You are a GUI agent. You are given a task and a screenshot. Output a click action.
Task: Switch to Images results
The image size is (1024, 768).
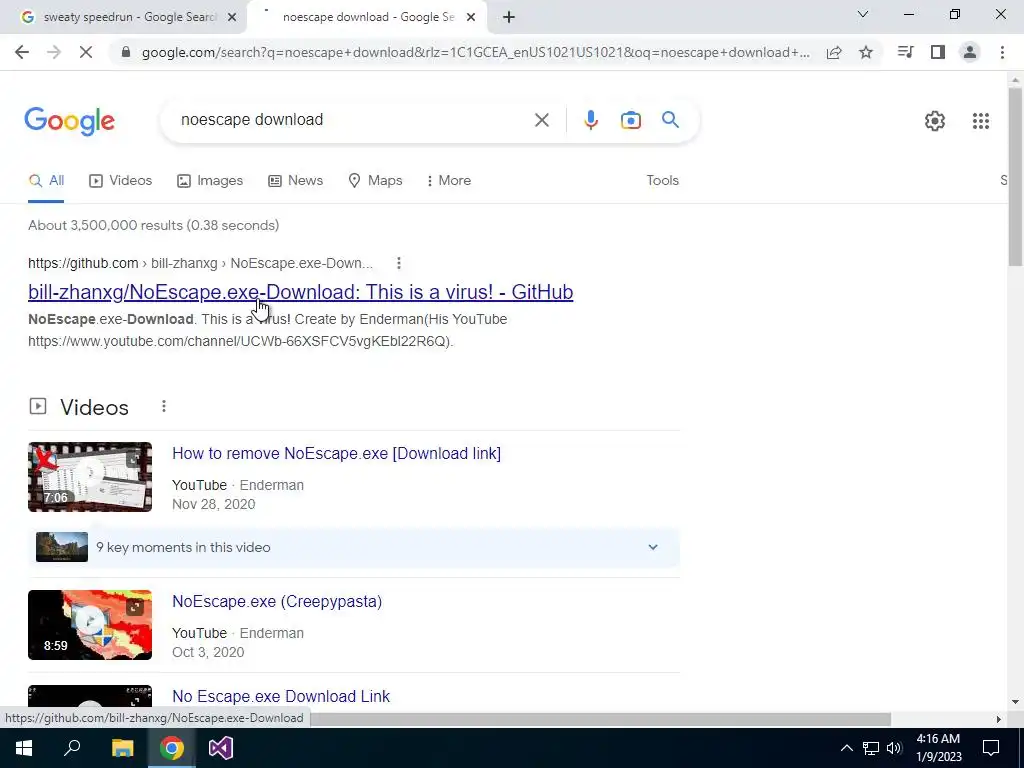tap(210, 181)
